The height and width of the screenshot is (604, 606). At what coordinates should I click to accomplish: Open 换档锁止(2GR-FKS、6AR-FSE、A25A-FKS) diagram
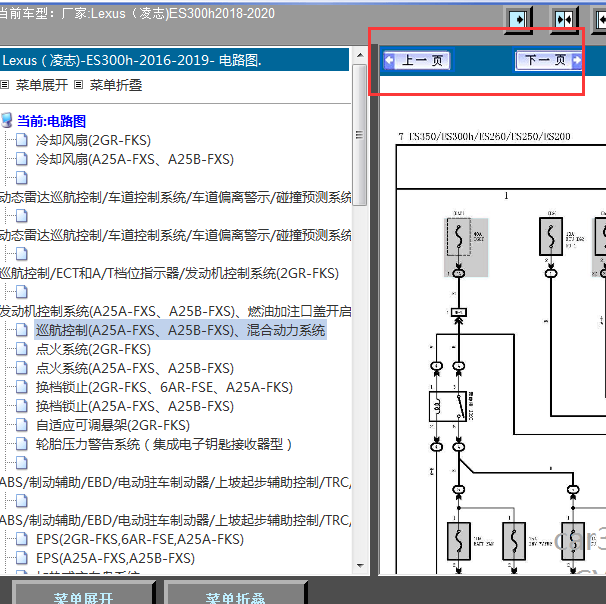164,387
